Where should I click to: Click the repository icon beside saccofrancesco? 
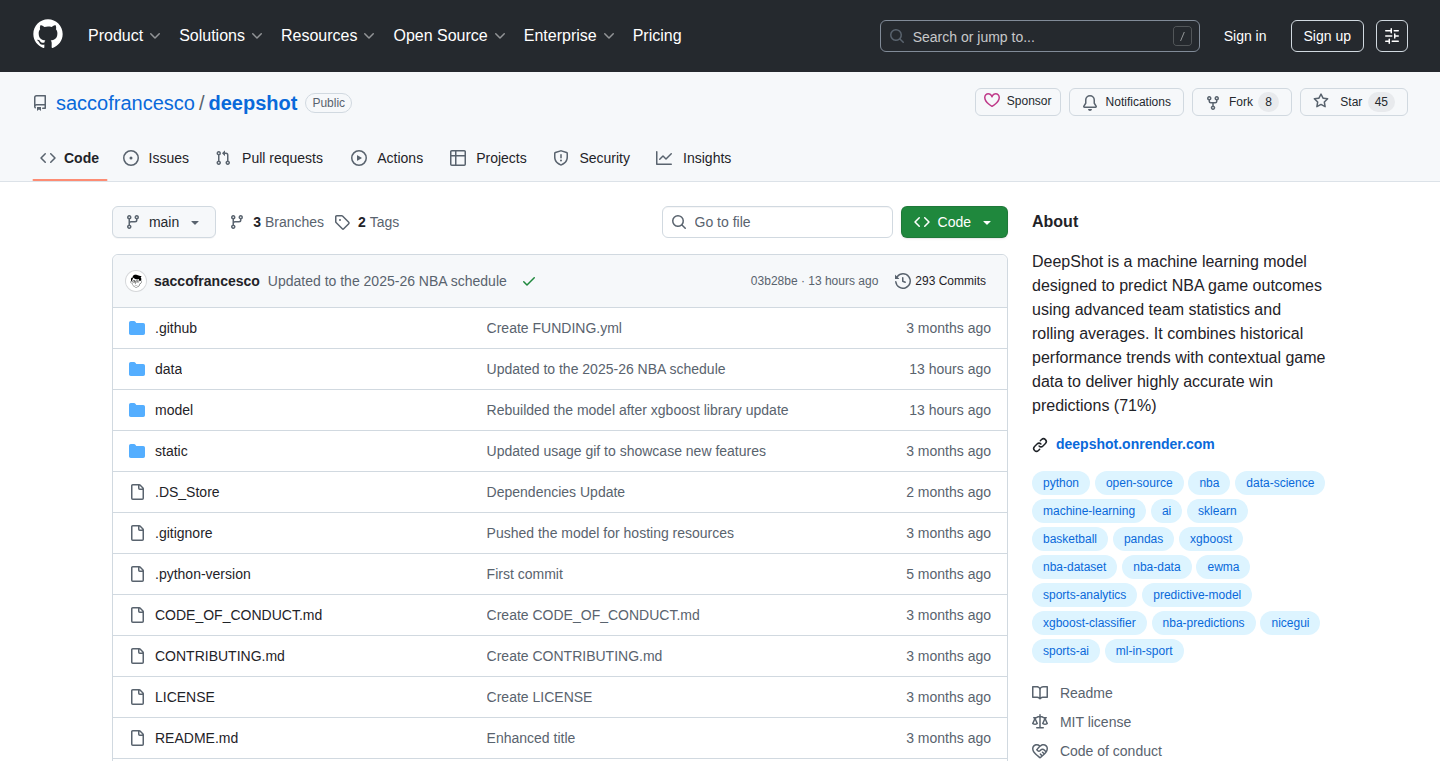(x=40, y=103)
